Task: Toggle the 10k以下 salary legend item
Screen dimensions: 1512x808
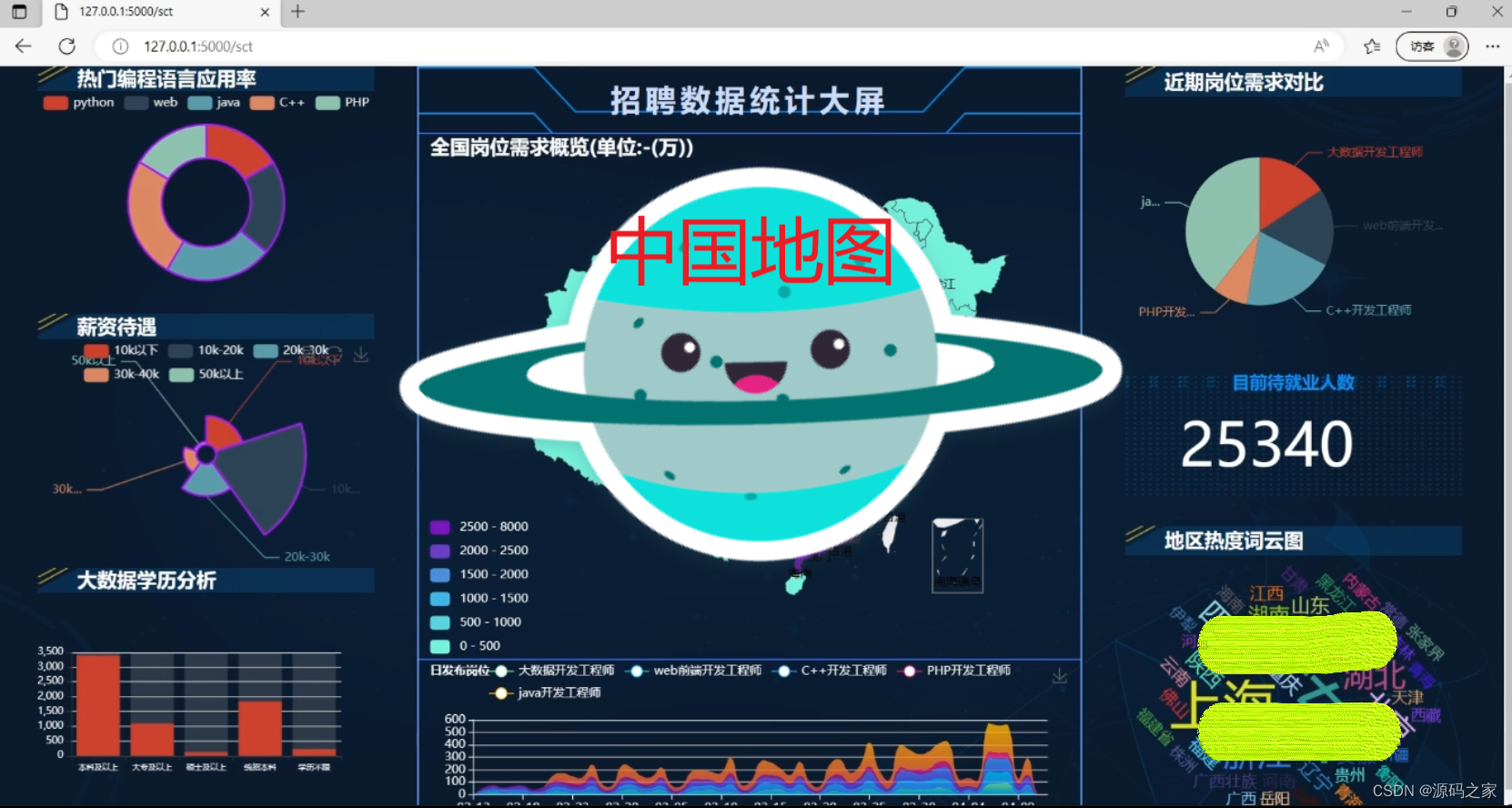Action: click(121, 350)
